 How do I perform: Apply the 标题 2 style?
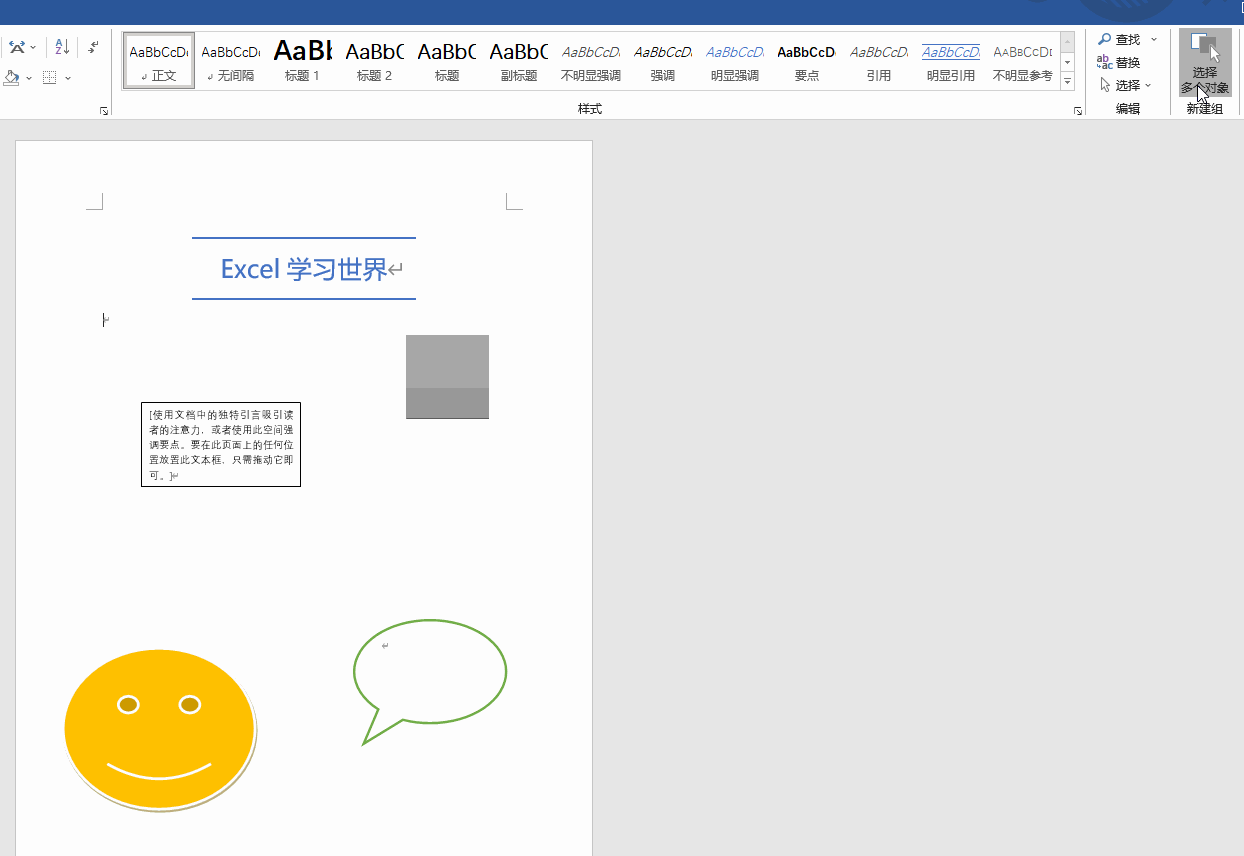click(x=375, y=60)
